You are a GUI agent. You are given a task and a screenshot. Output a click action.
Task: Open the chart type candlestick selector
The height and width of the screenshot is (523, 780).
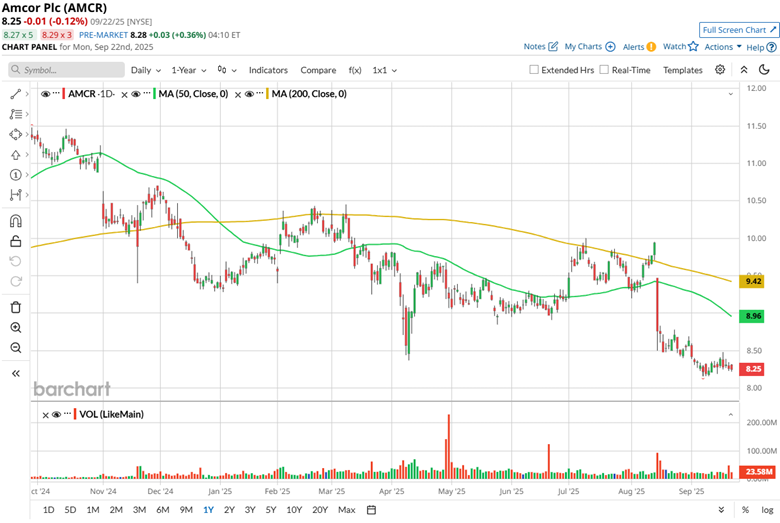point(226,70)
